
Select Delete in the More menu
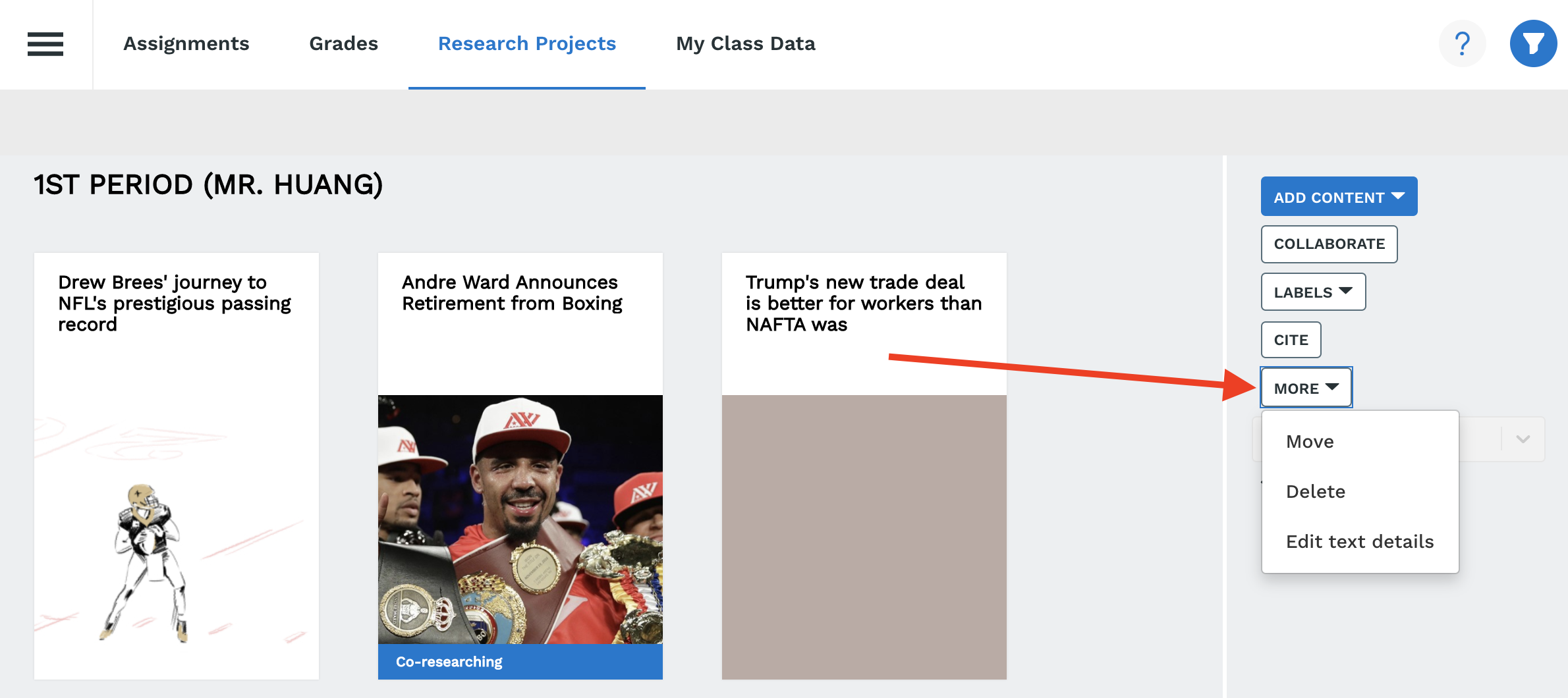pyautogui.click(x=1315, y=492)
